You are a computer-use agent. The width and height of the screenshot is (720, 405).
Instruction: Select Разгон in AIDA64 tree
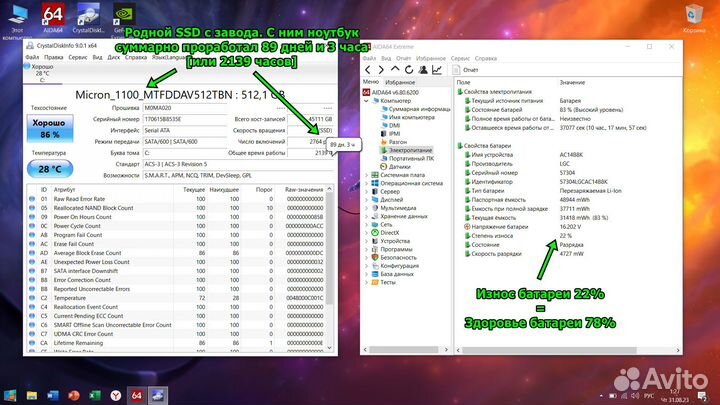tap(394, 142)
